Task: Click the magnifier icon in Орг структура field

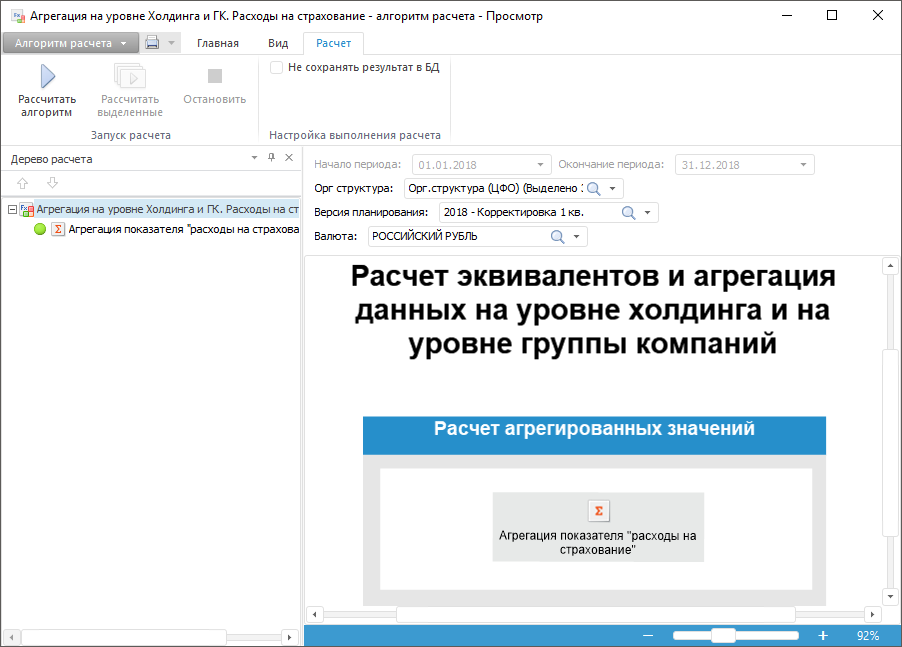Action: 593,188
